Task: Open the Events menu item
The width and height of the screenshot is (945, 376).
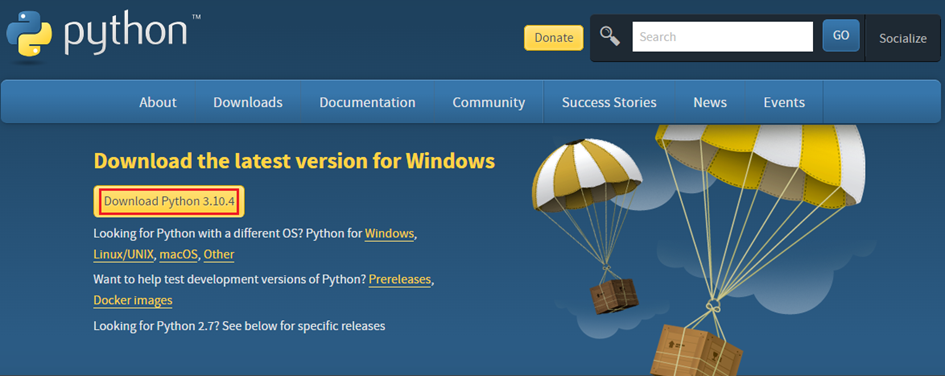Action: (784, 102)
